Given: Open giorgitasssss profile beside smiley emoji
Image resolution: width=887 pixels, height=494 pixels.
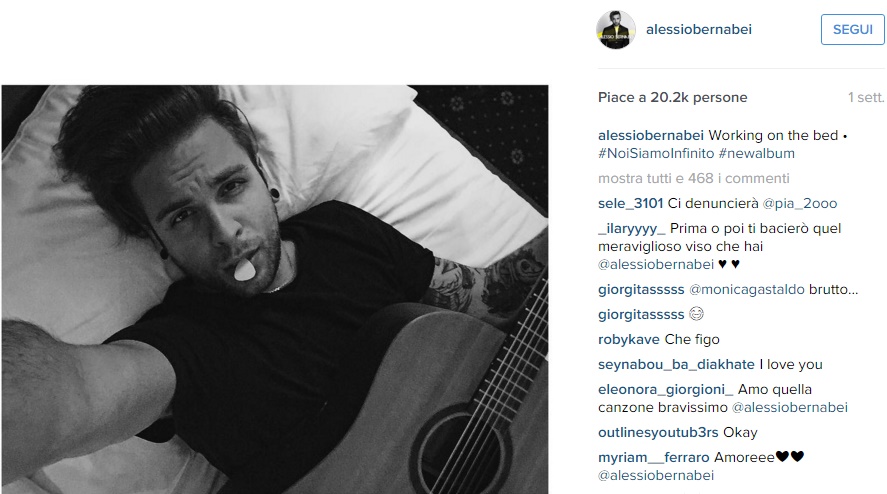Looking at the screenshot, I should pos(641,315).
